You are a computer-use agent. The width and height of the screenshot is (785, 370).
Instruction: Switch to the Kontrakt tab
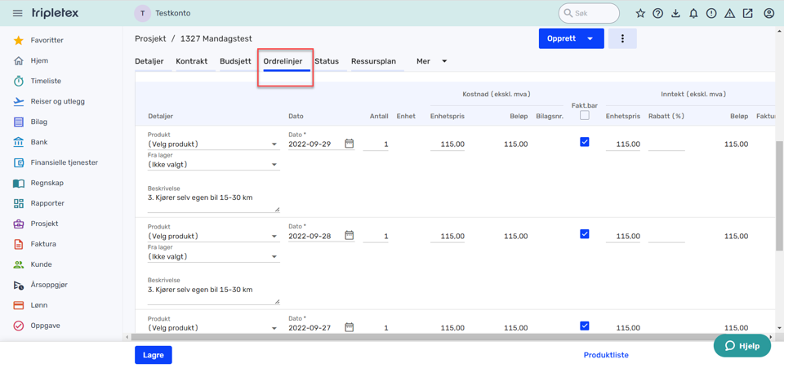coord(191,62)
